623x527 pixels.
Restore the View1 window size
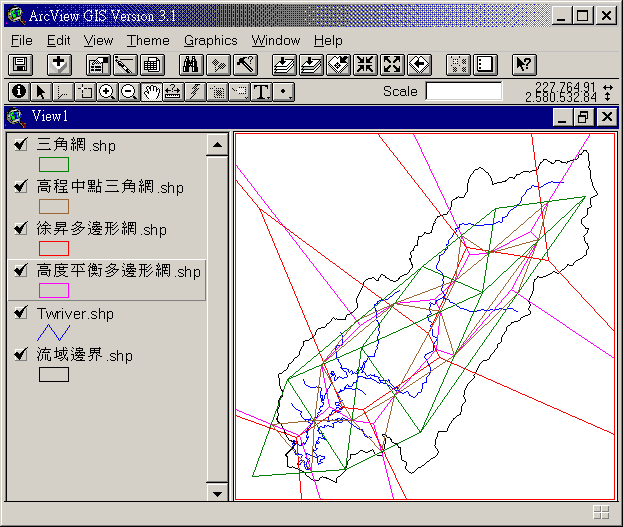click(x=583, y=118)
